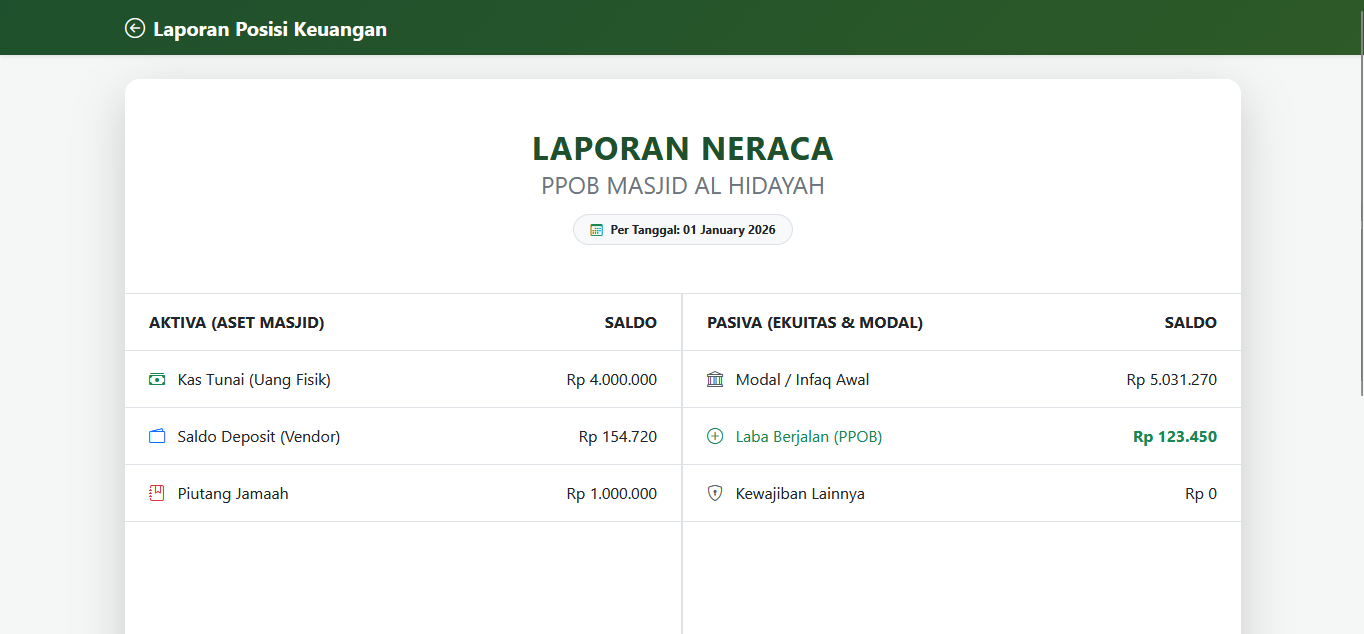Click the bank building icon beside Modal
The image size is (1364, 634).
715,379
